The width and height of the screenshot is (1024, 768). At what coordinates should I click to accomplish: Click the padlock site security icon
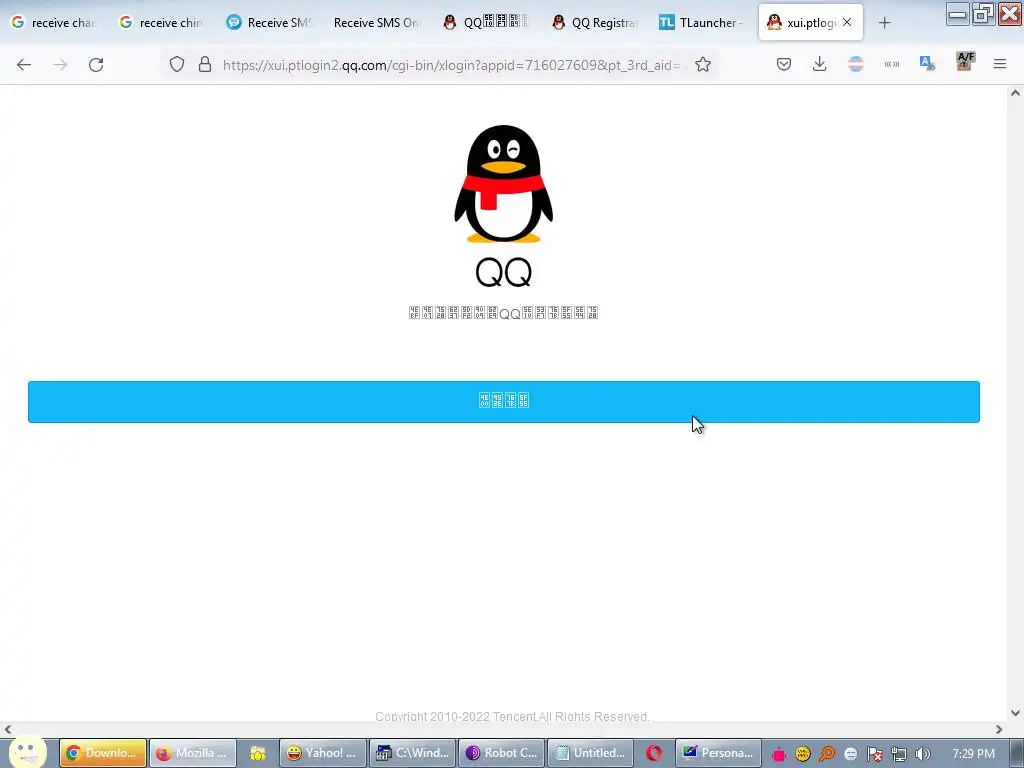click(205, 64)
